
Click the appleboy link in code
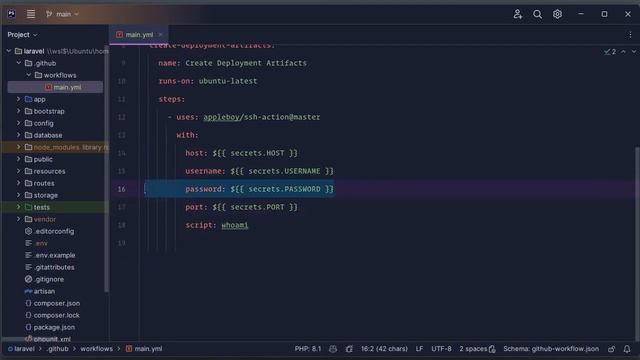tap(221, 117)
